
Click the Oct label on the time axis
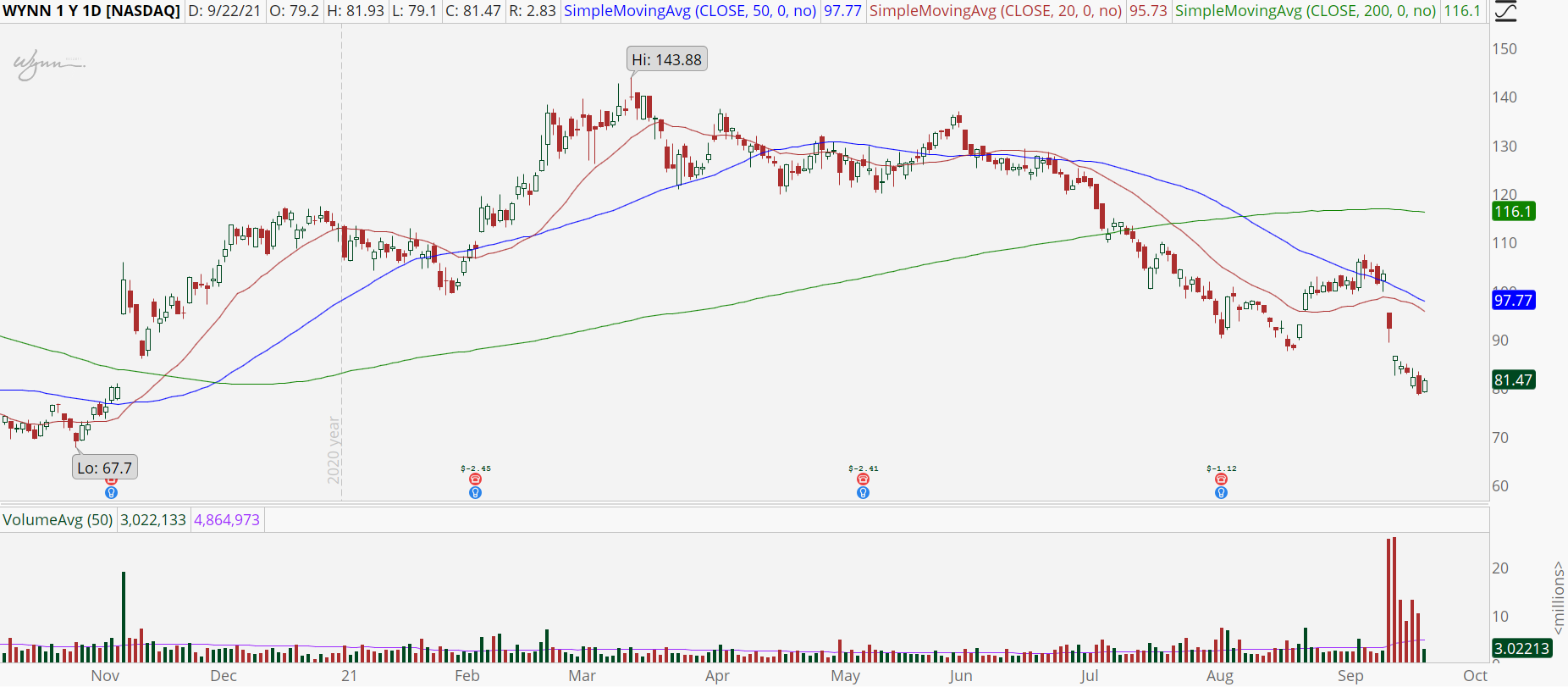(1476, 675)
